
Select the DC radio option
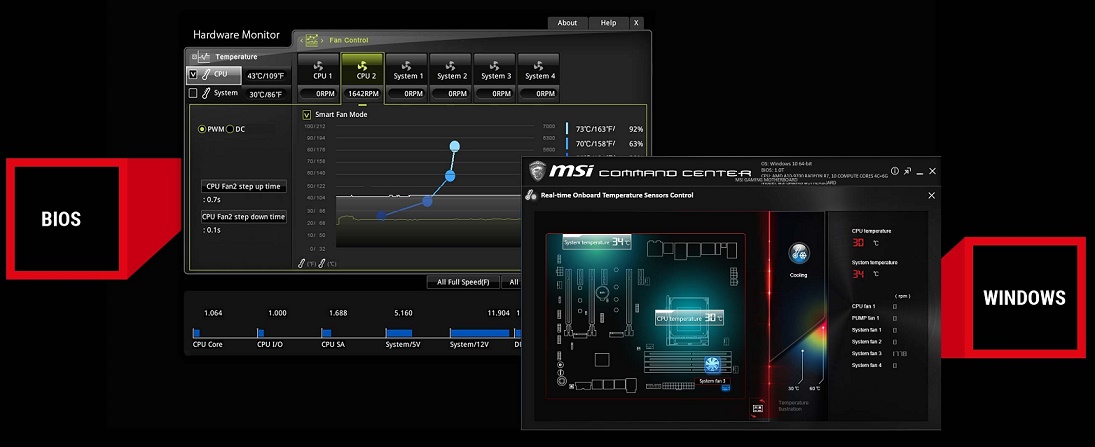coord(230,129)
